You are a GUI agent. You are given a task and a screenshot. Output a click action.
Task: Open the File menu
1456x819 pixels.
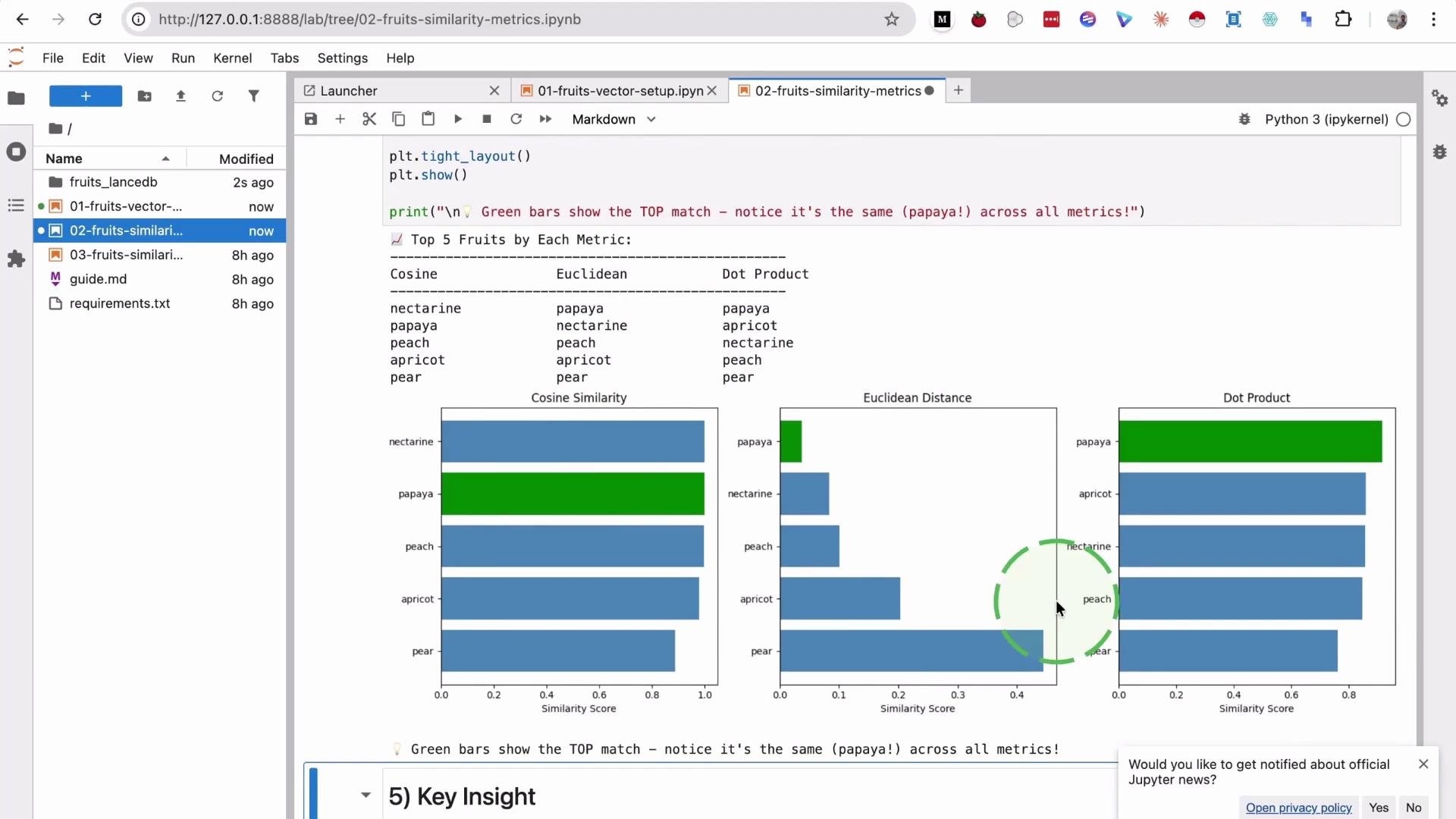[52, 58]
